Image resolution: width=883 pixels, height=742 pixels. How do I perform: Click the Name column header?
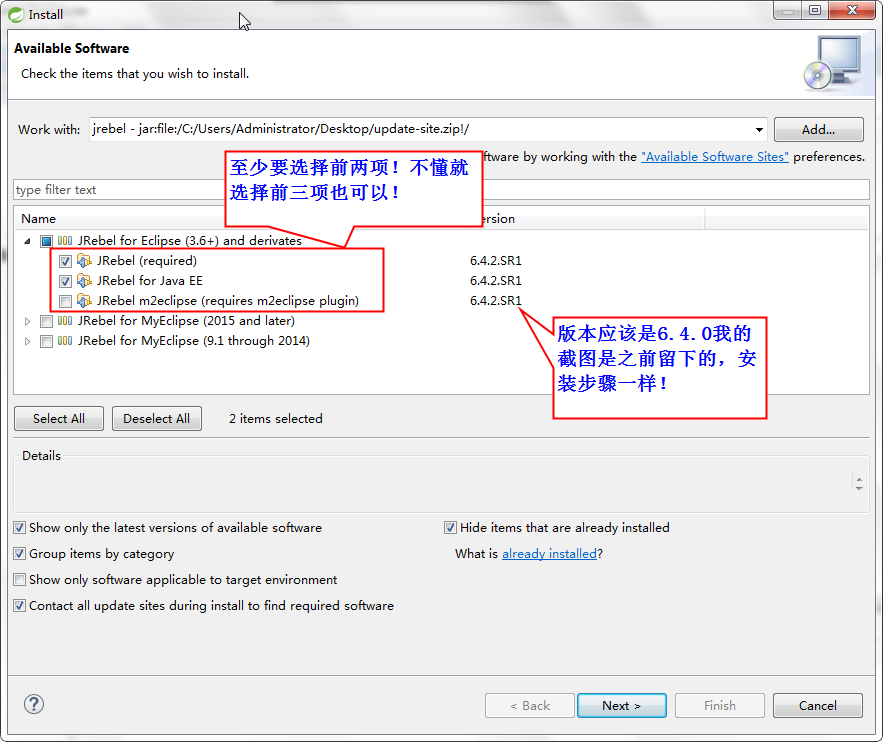(x=38, y=219)
